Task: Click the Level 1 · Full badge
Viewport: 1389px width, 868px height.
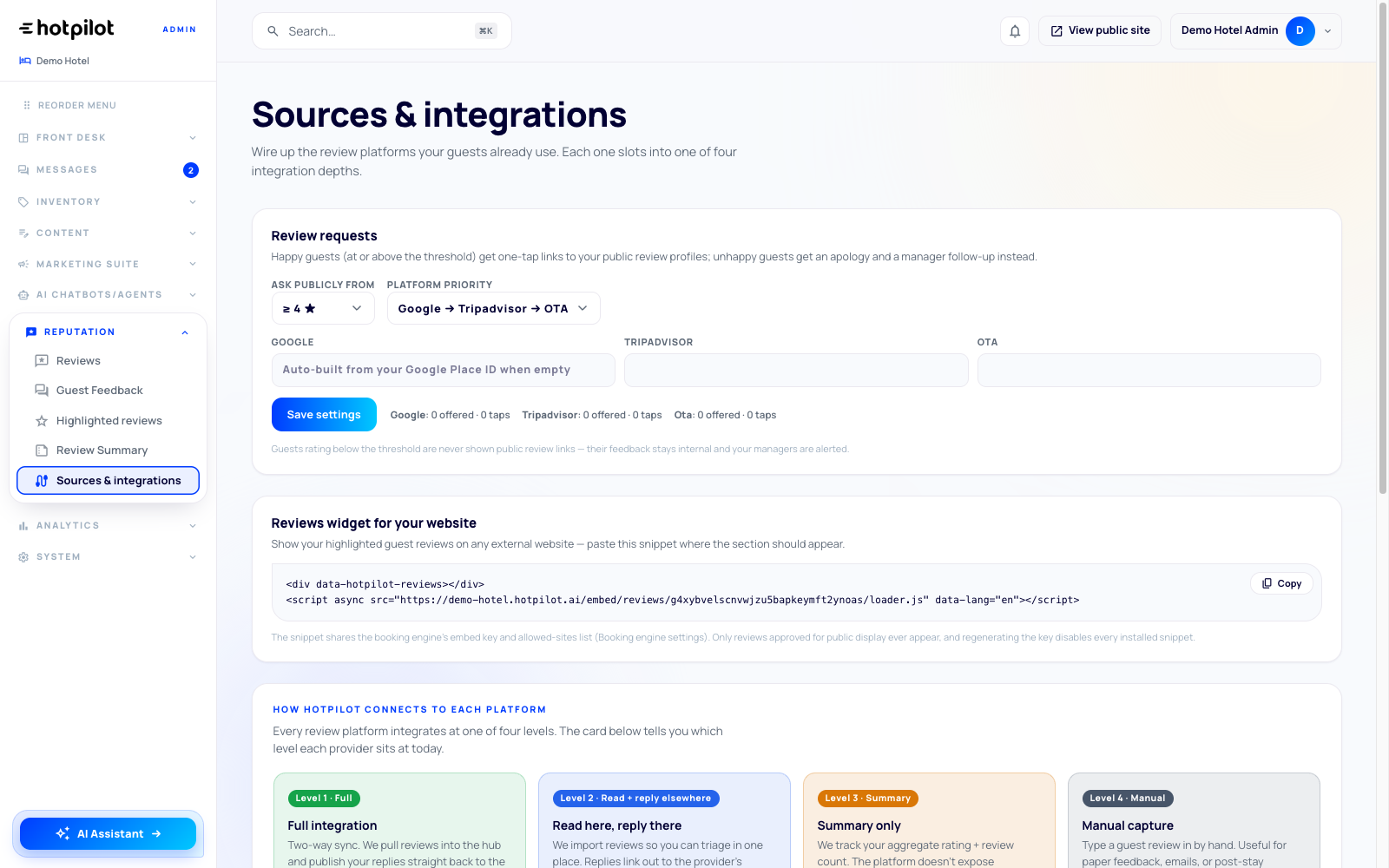Action: click(x=324, y=799)
